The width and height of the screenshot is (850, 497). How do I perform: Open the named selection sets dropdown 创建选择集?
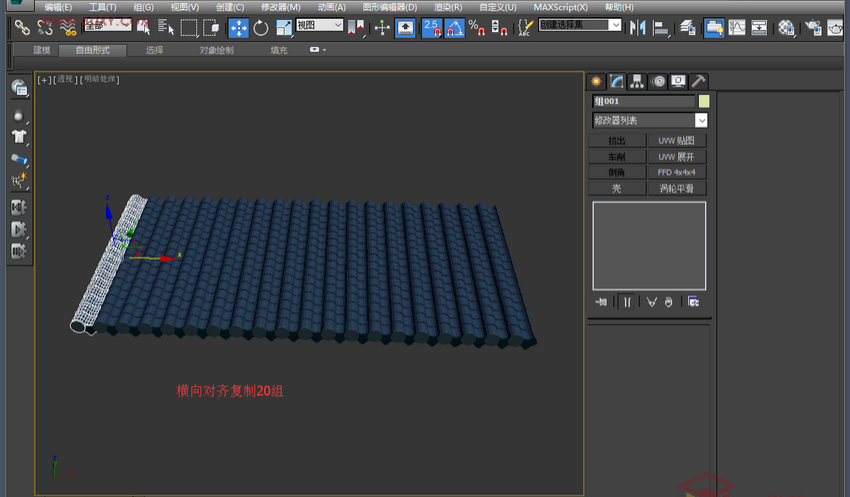point(579,25)
